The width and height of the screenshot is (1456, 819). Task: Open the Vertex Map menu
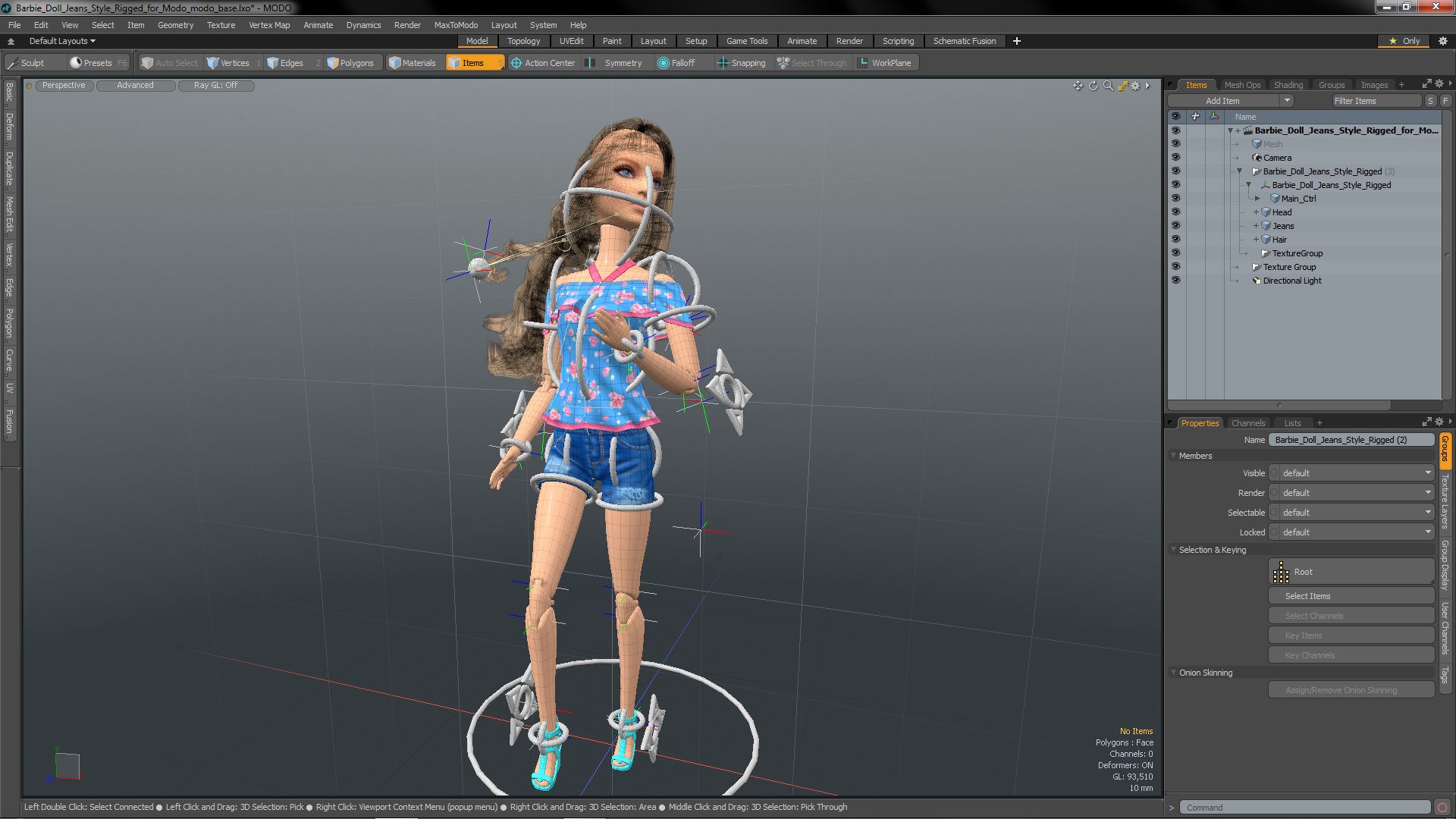pos(269,25)
